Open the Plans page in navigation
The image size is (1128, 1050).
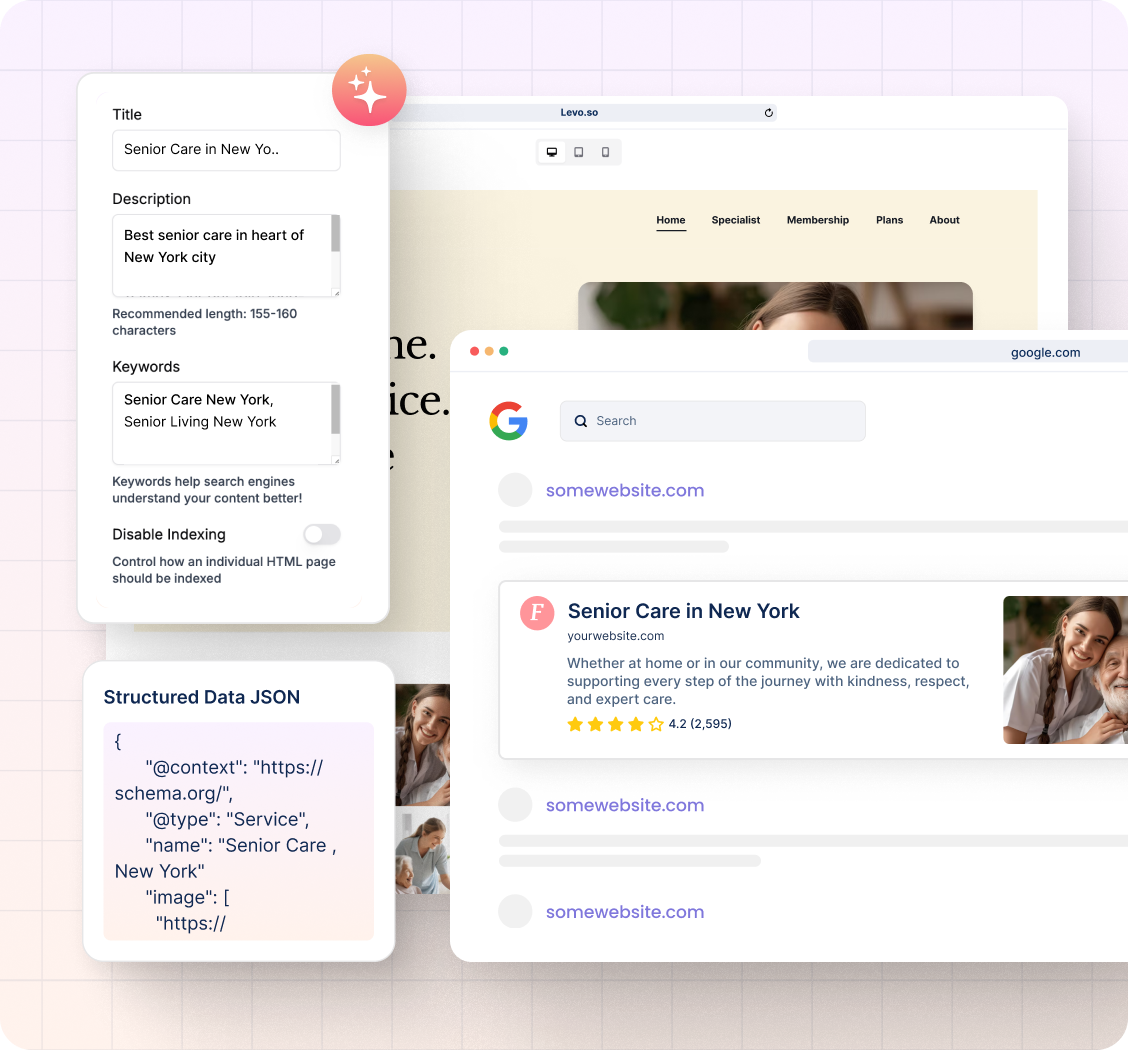(889, 220)
